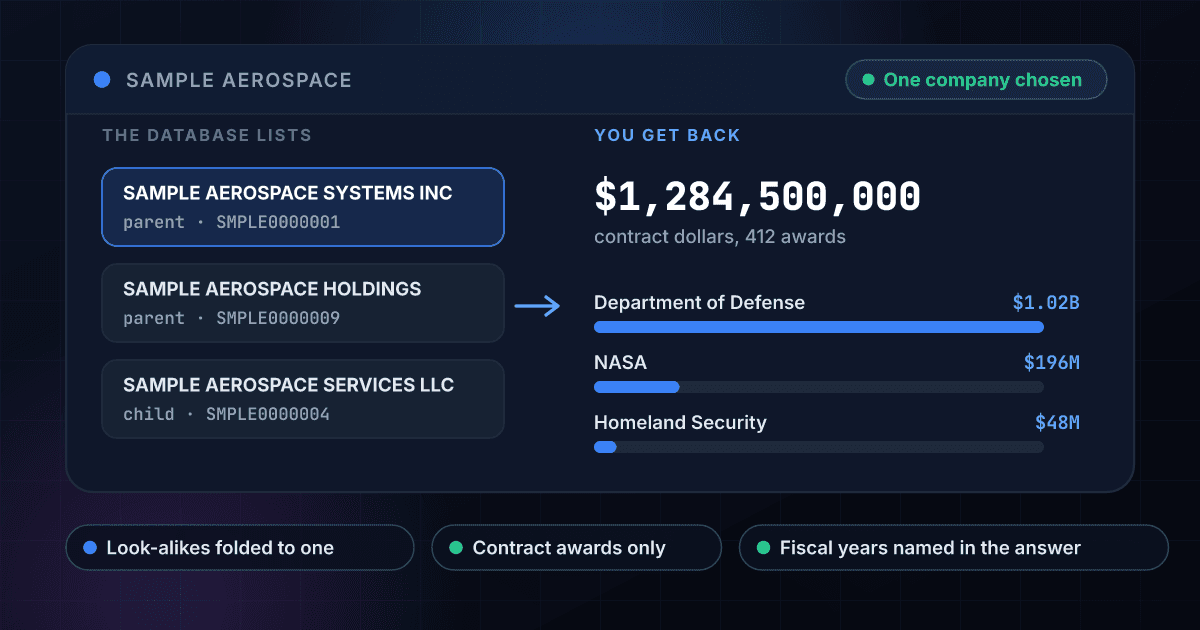Screen dimensions: 1200x630
Task: Click the Homeland Security label
Action: tap(680, 422)
